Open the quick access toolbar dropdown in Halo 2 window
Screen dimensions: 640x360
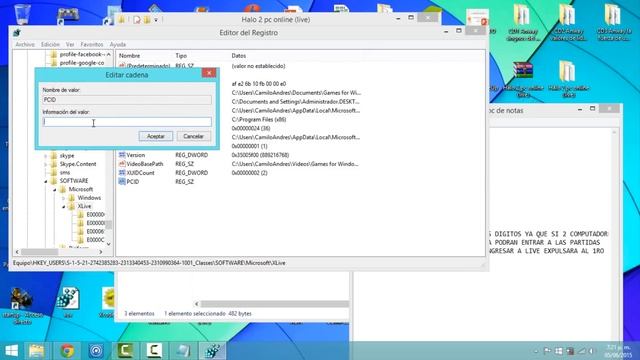[x=156, y=20]
